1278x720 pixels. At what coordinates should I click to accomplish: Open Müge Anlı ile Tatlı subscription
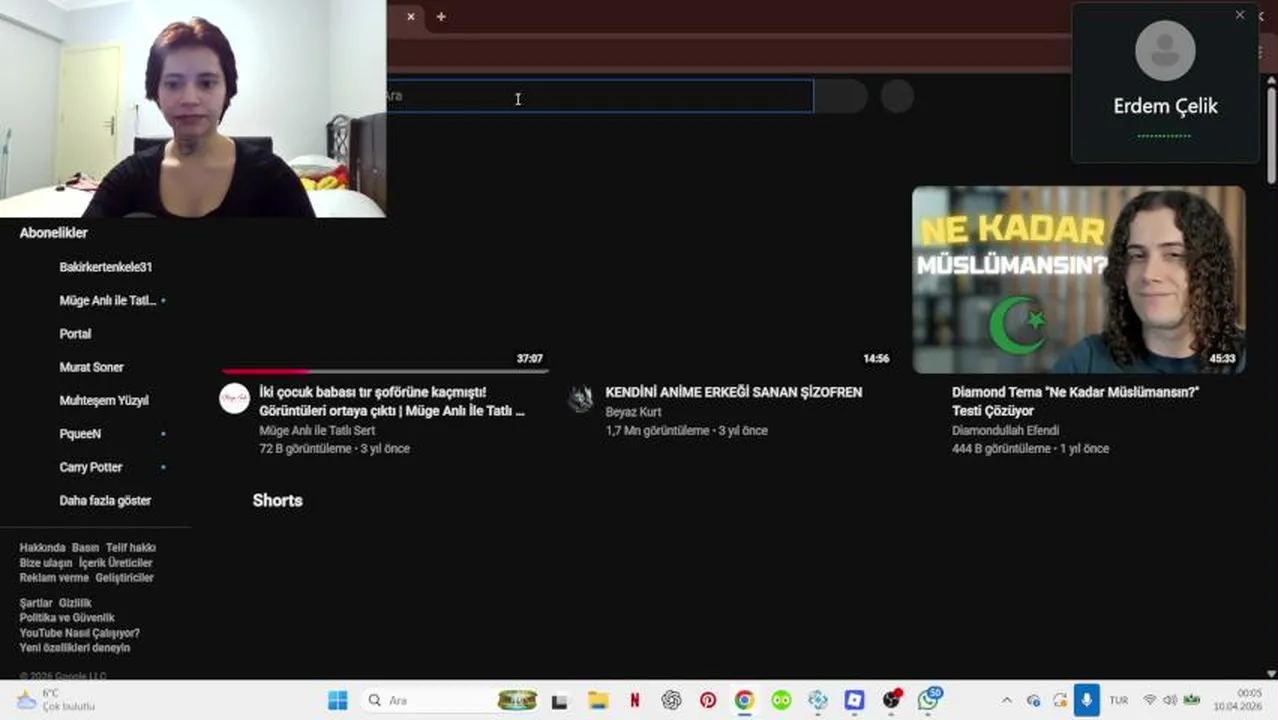(107, 300)
